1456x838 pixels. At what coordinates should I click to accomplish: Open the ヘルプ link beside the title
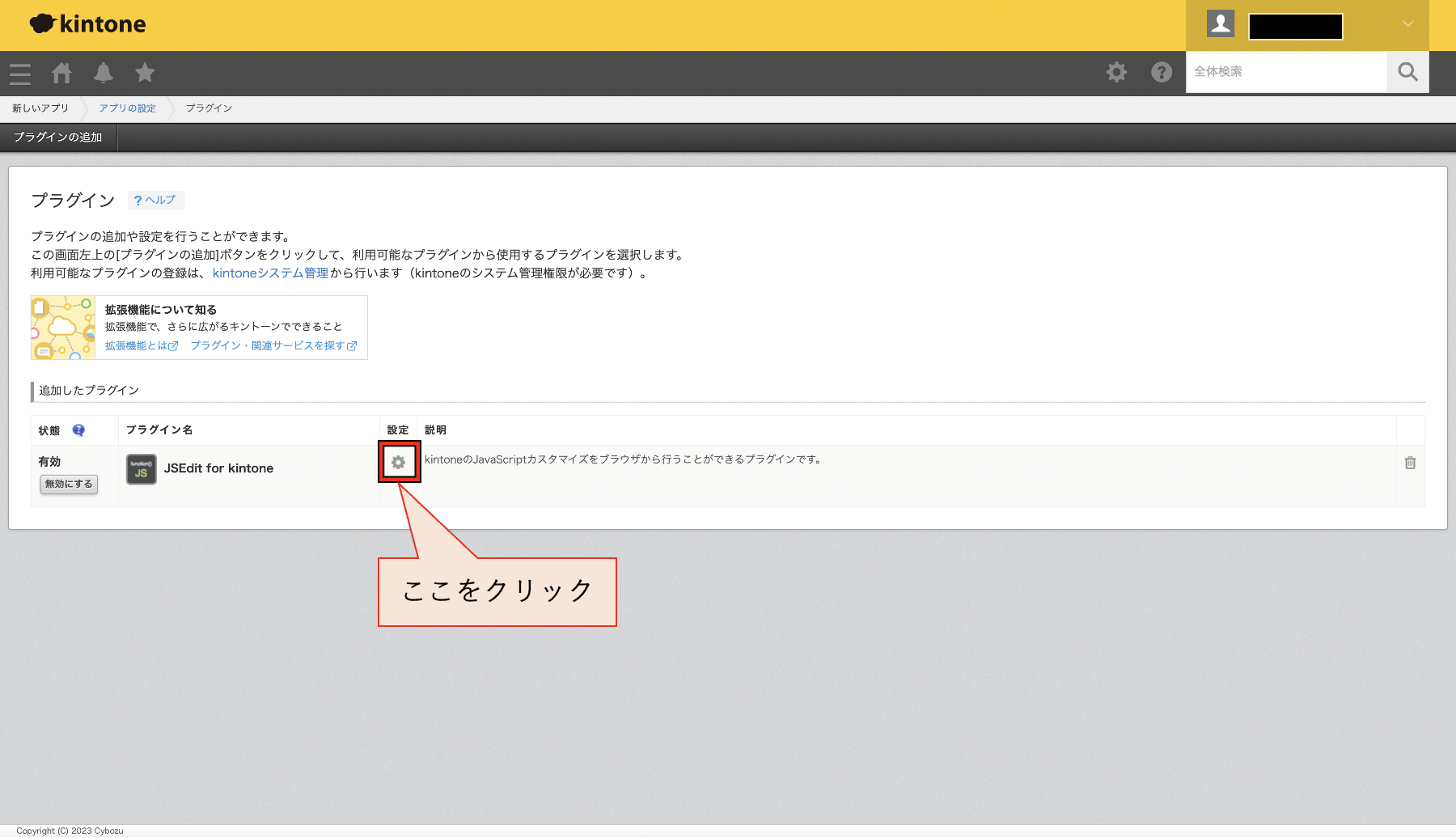point(155,200)
